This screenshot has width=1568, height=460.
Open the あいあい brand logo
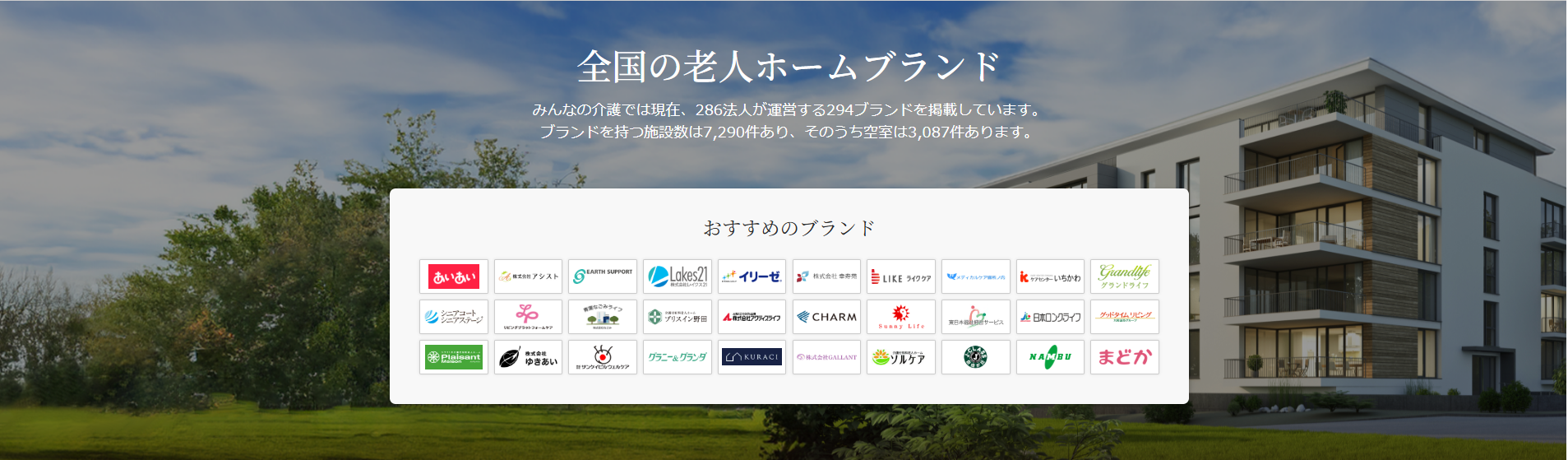[454, 276]
